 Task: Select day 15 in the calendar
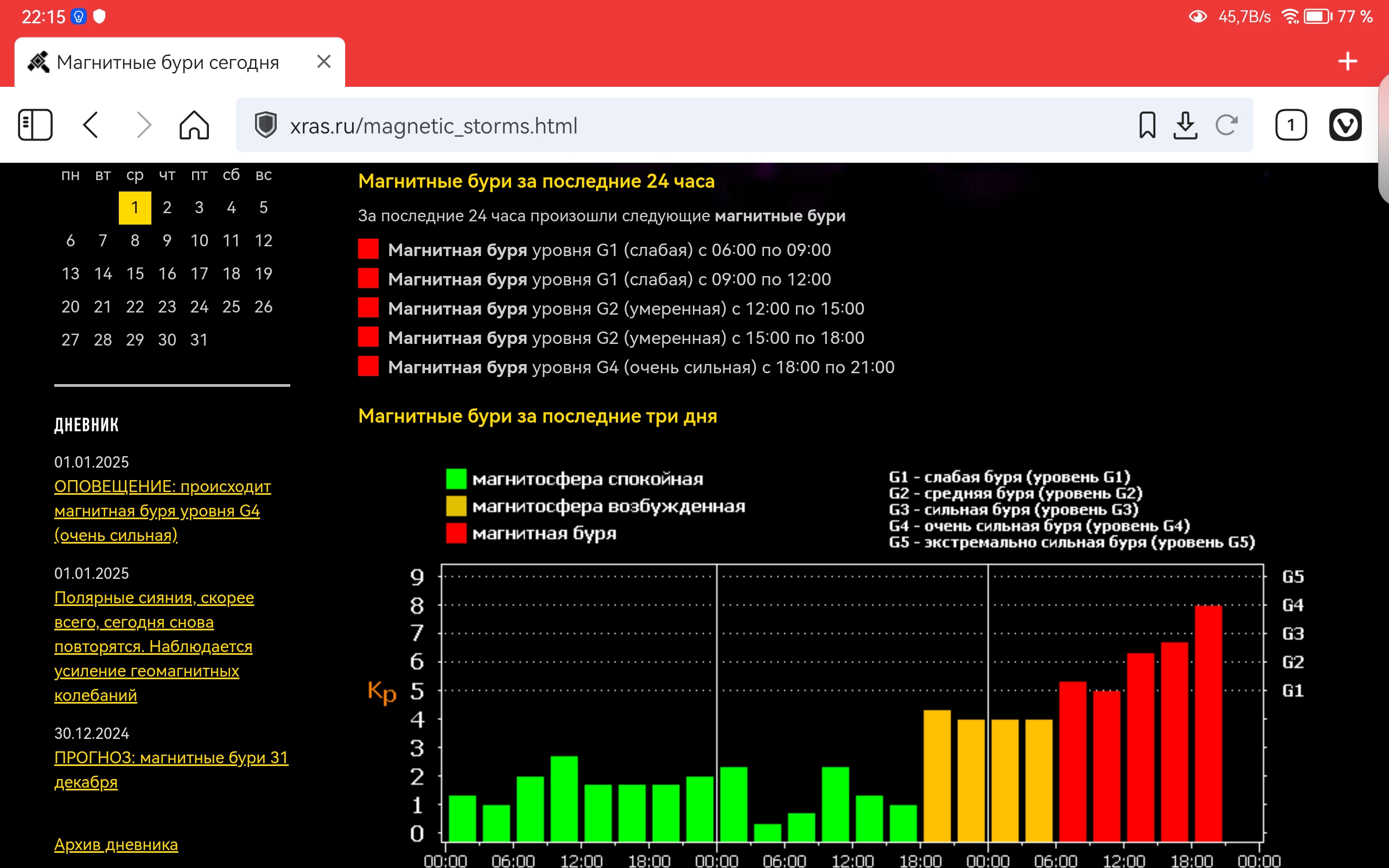click(x=135, y=274)
